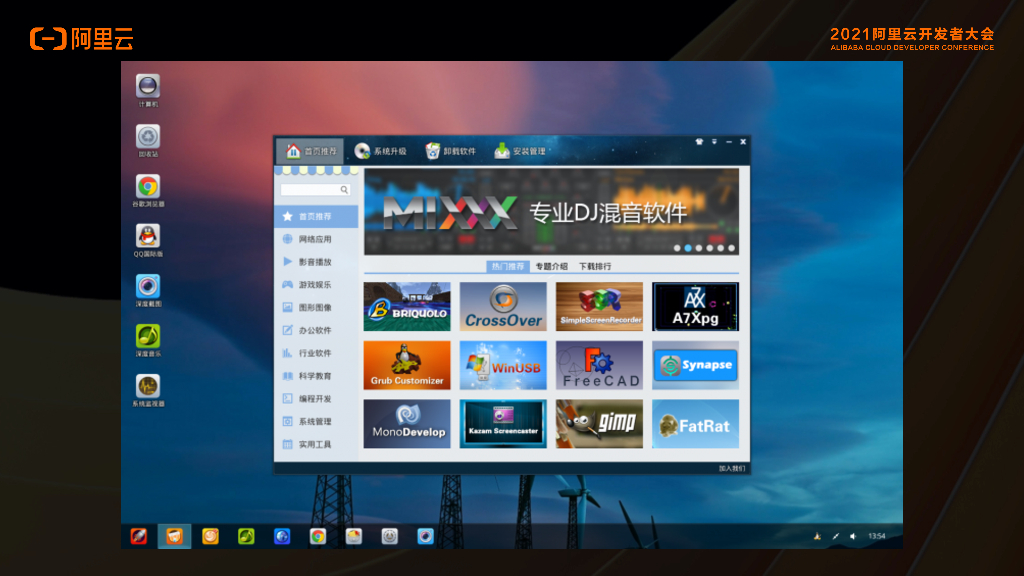1024x576 pixels.
Task: Open the Briquolo app tile
Action: click(x=407, y=306)
